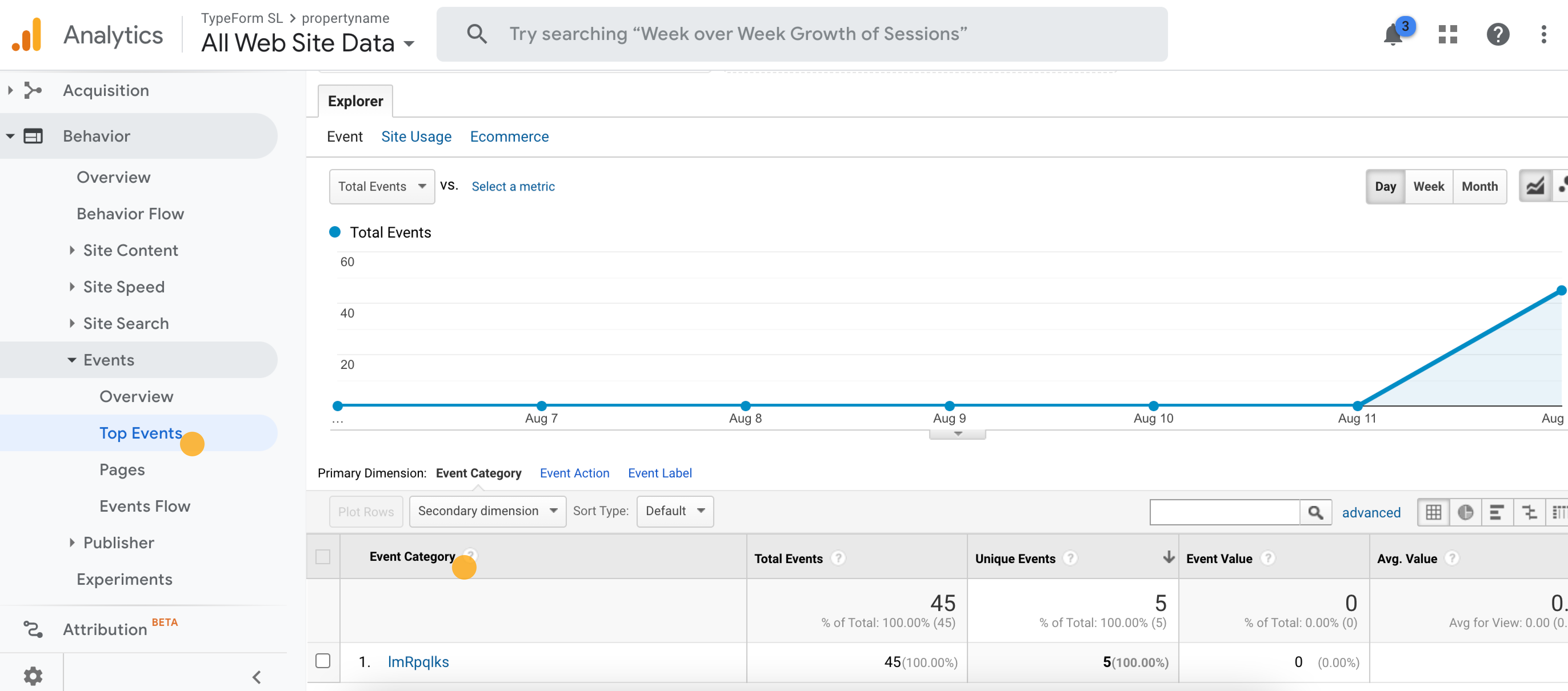Screen dimensions: 1568x691
Task: Click the Behavior section icon
Action: point(33,136)
